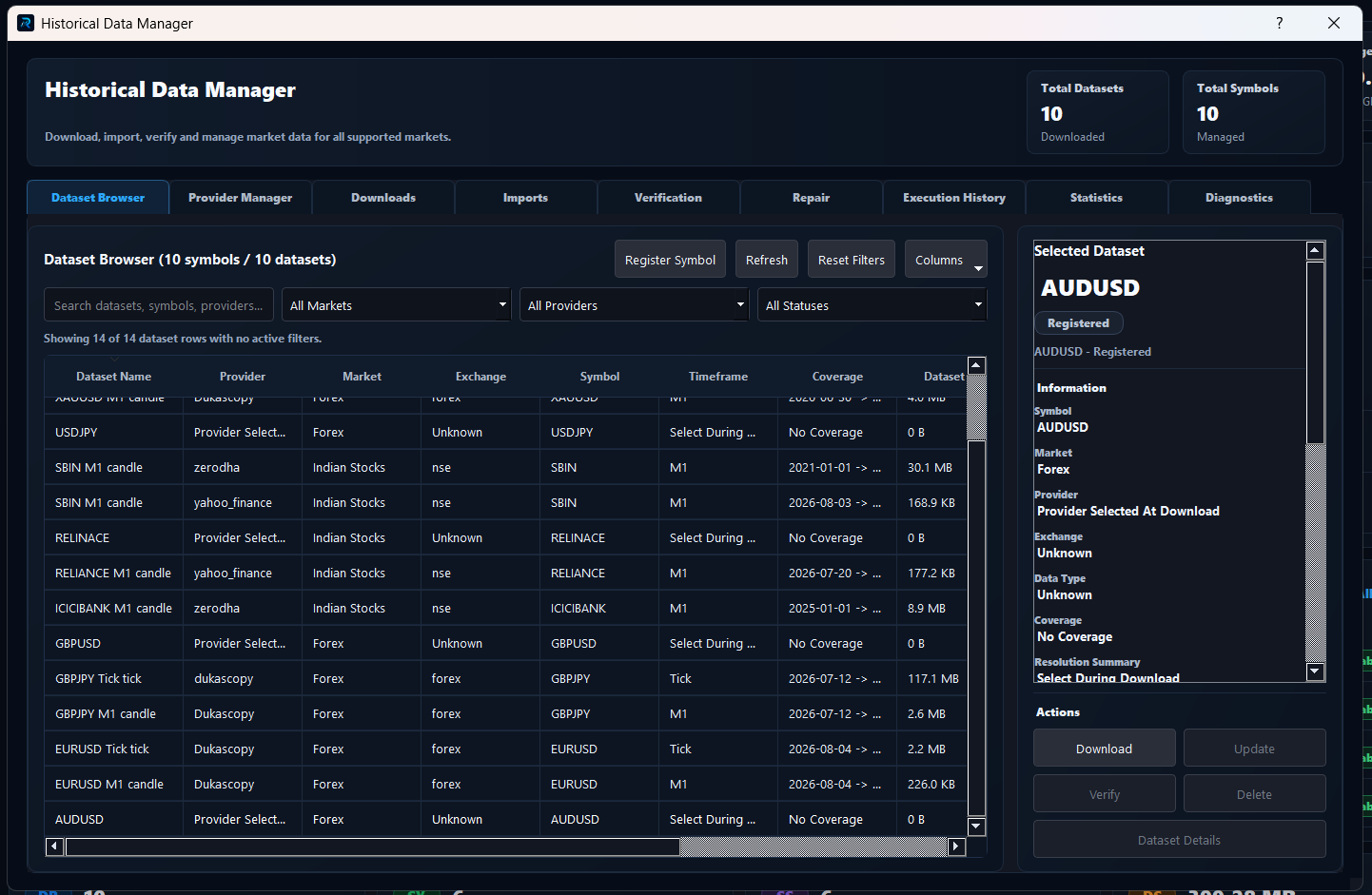Select the GBPUSD dataset row
Viewport: 1372px width, 895px height.
(506, 643)
